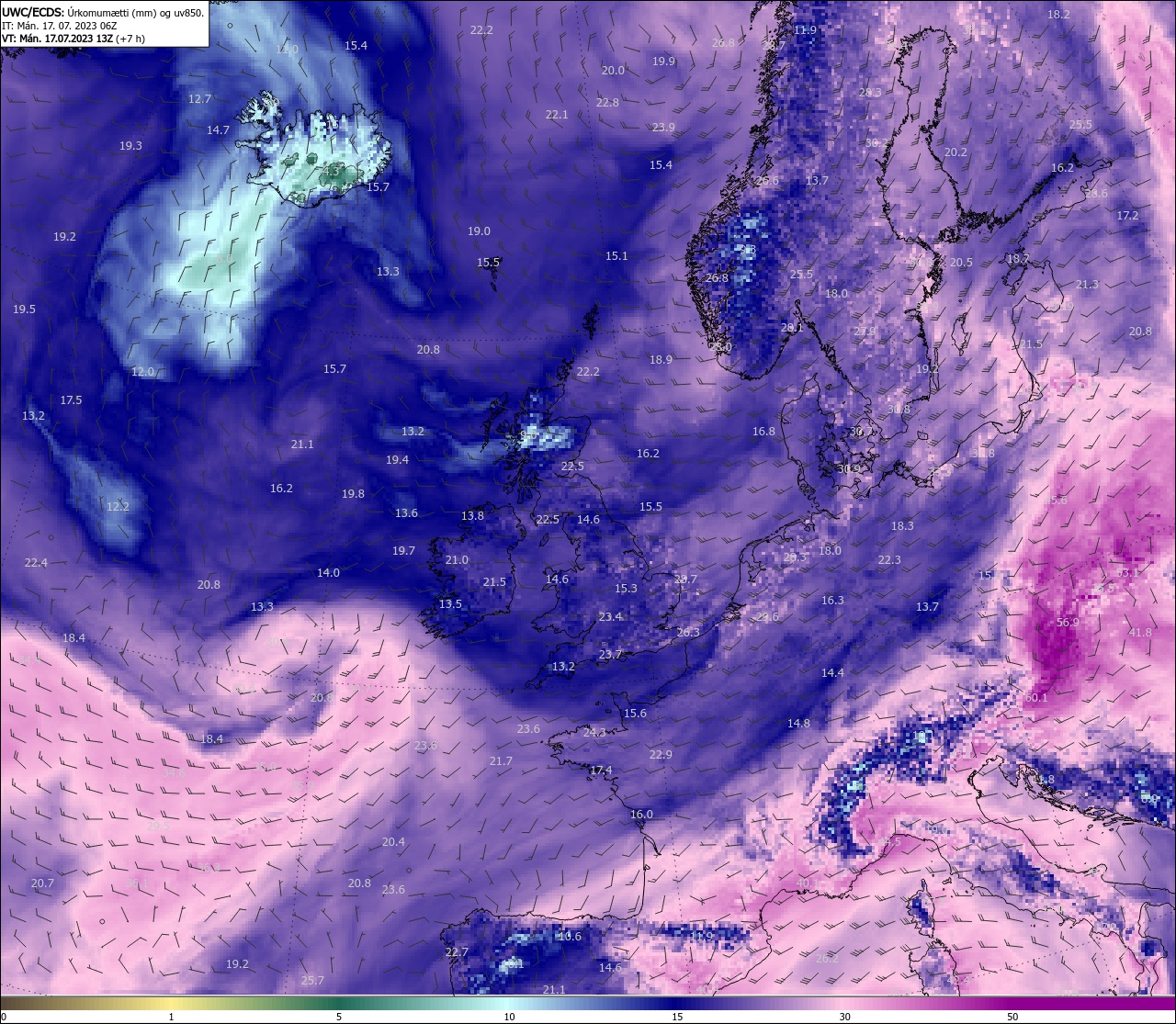Click the UWC/ECDS map title label
This screenshot has width=1176, height=1024.
pos(103,13)
